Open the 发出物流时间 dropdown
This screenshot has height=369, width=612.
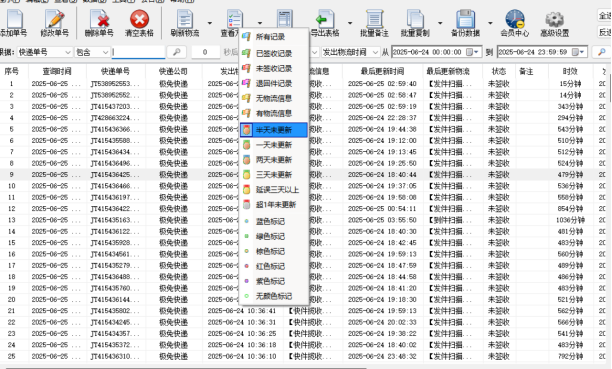point(375,52)
